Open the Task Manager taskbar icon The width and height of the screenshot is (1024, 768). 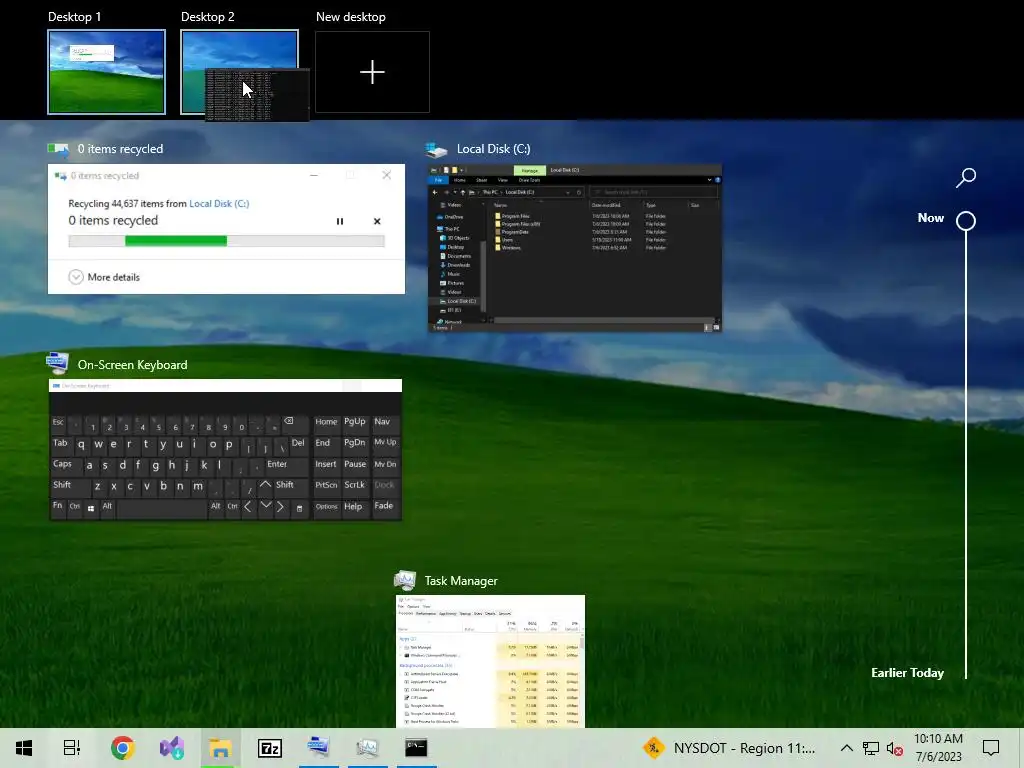pyautogui.click(x=368, y=747)
